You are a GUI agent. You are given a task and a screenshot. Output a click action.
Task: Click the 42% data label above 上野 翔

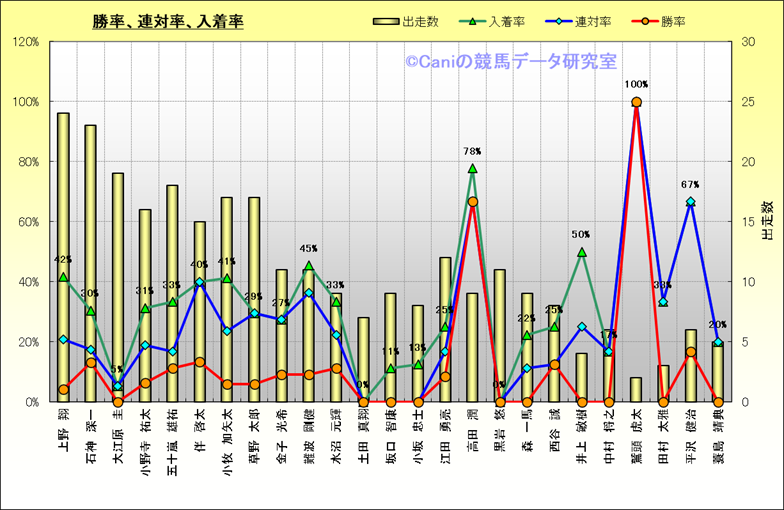(x=61, y=260)
